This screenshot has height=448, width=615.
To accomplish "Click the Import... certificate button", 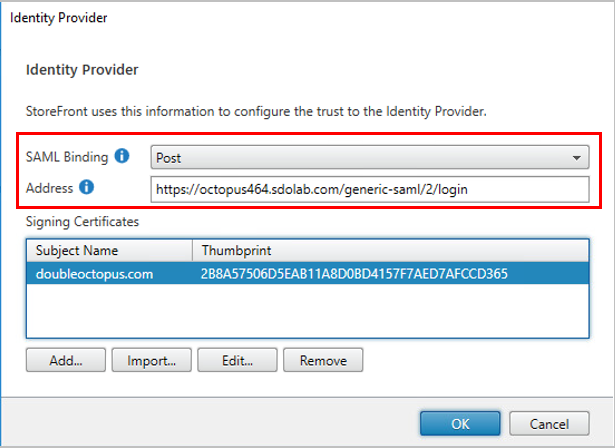I will point(151,360).
